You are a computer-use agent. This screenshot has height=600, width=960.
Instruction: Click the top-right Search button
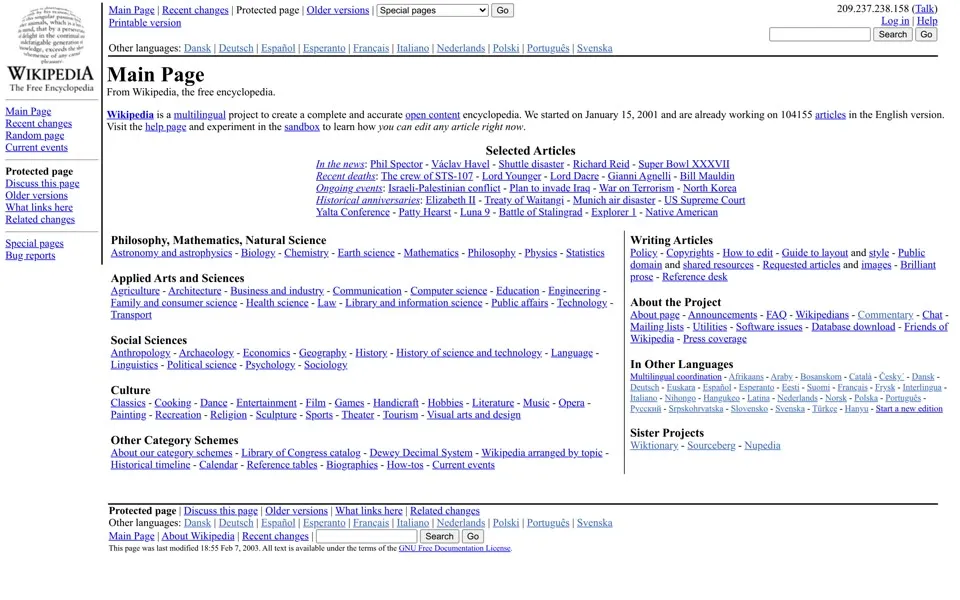click(893, 34)
